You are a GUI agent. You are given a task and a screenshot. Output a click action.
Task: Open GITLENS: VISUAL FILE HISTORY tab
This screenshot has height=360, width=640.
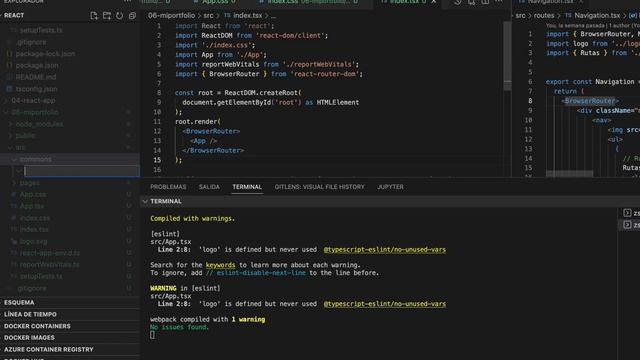(x=320, y=187)
